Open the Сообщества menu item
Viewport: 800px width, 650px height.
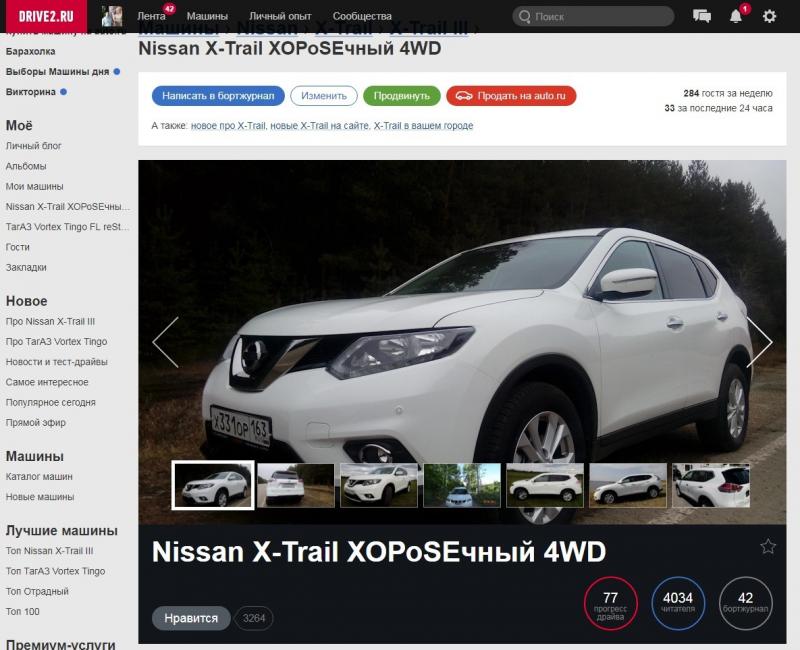tap(362, 16)
